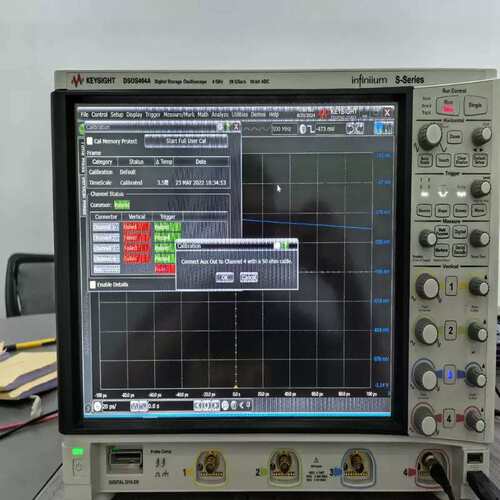
Task: Click the illuminated blue channel 3 key
Action: [x=450, y=375]
